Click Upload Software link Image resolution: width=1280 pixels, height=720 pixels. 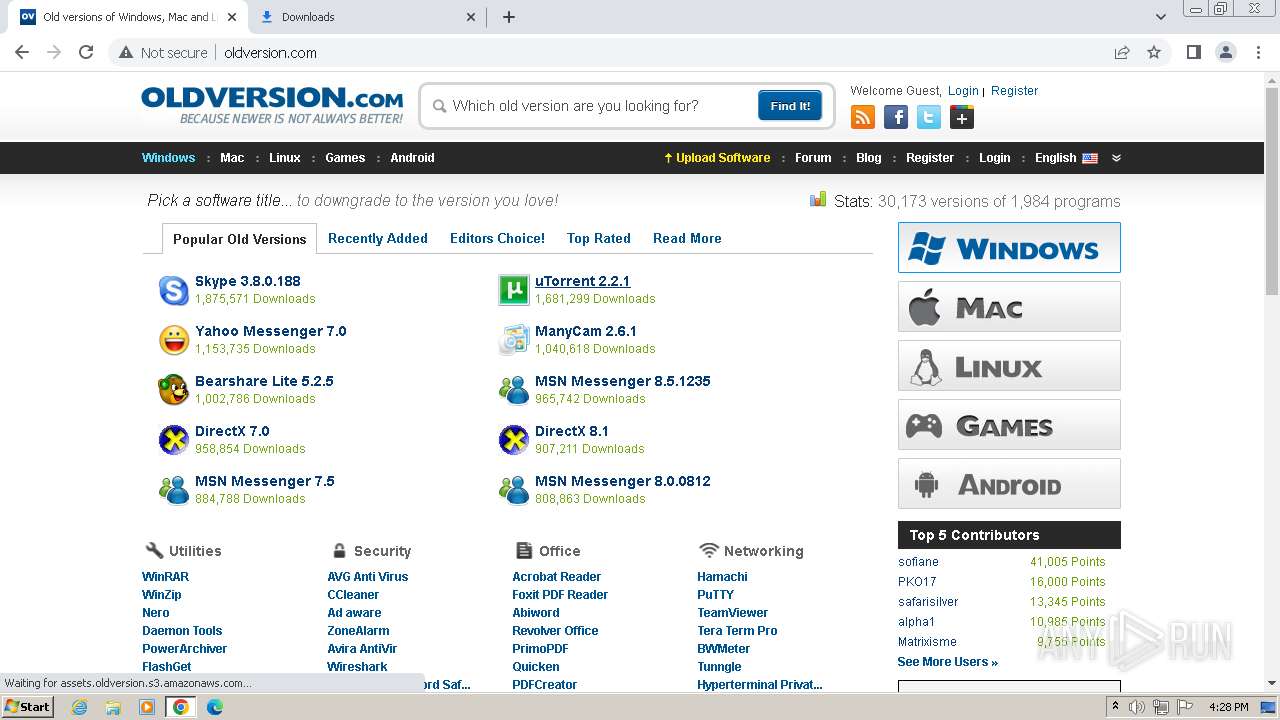coord(717,158)
